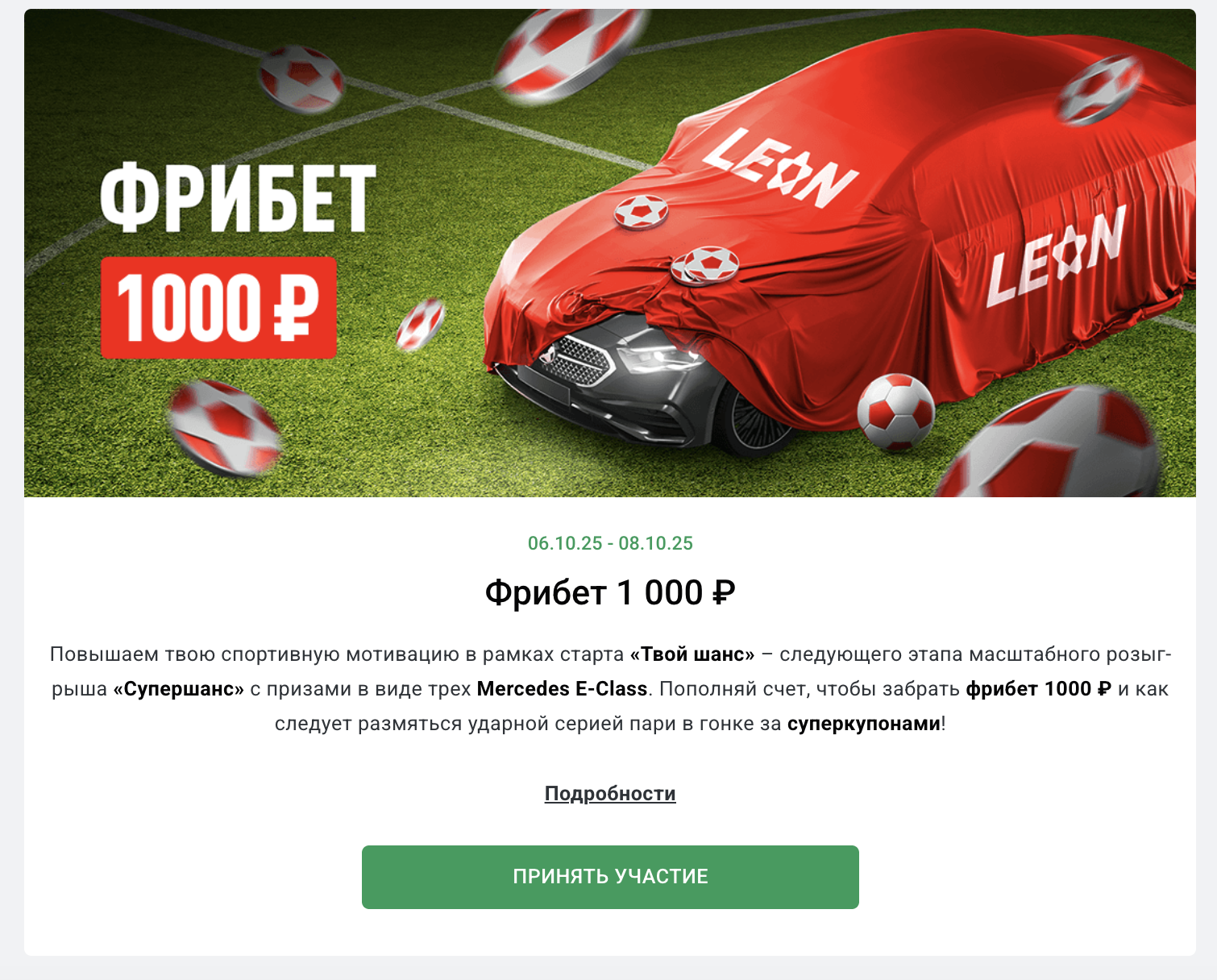Viewport: 1217px width, 980px height.
Task: Click the single football coin above the stacked coins
Action: 641,211
